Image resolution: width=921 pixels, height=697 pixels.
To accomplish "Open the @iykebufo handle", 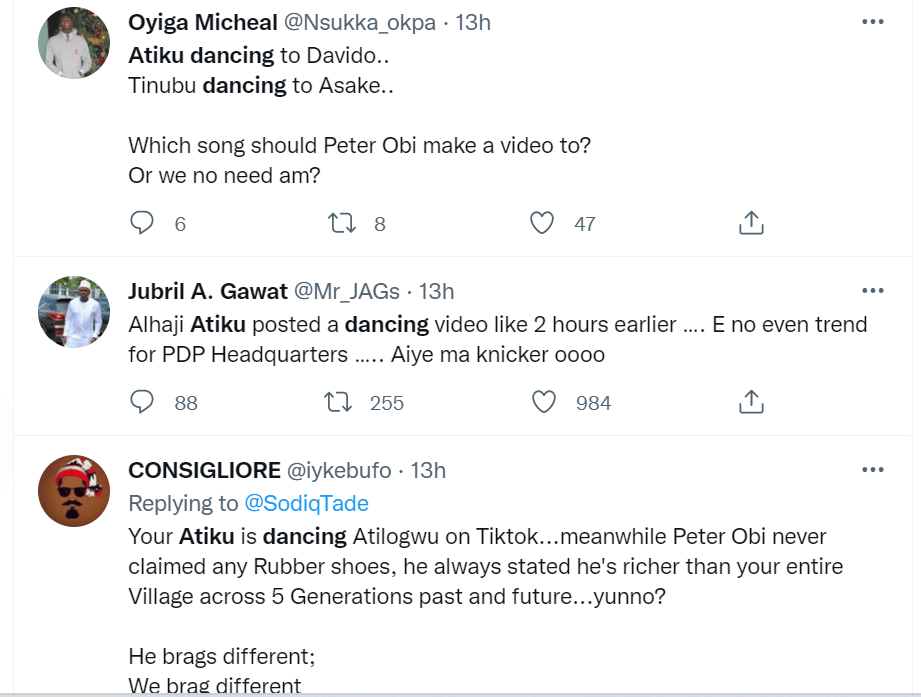I will [344, 470].
